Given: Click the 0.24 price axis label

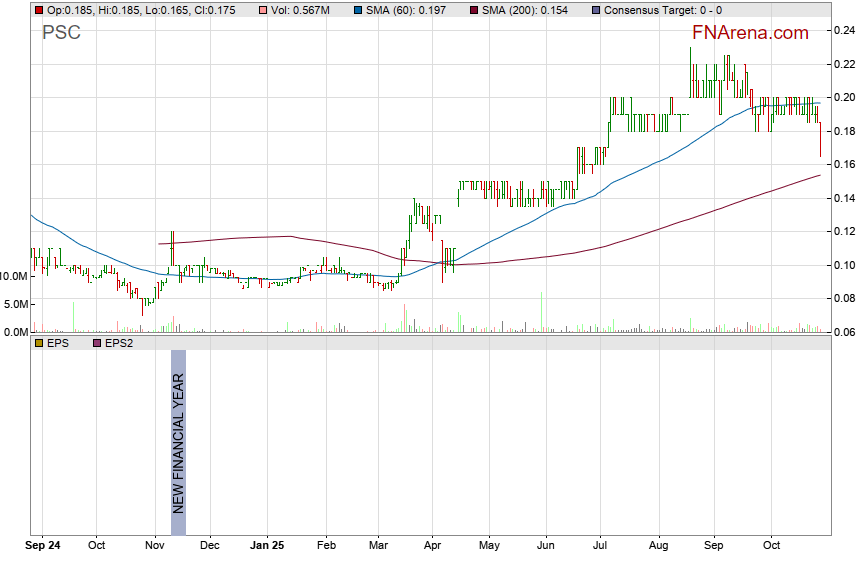Looking at the screenshot, I should (x=843, y=31).
